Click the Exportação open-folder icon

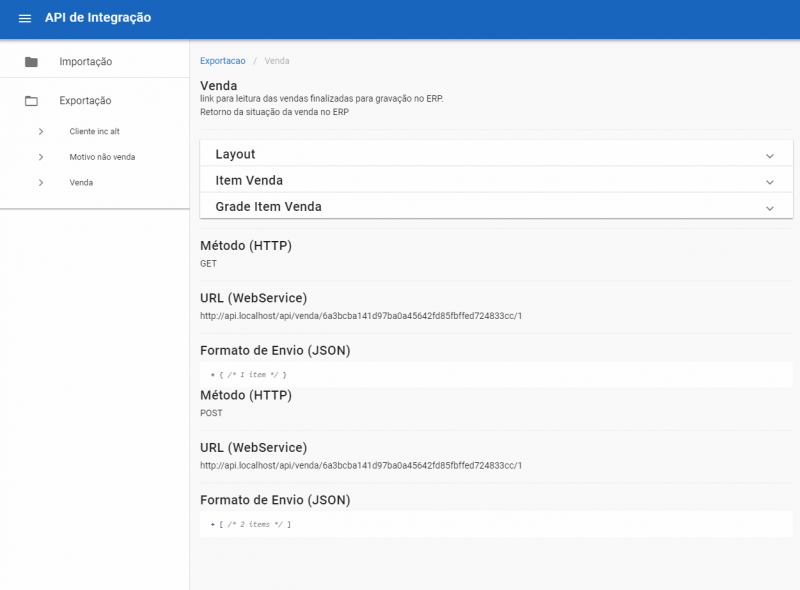(x=31, y=101)
